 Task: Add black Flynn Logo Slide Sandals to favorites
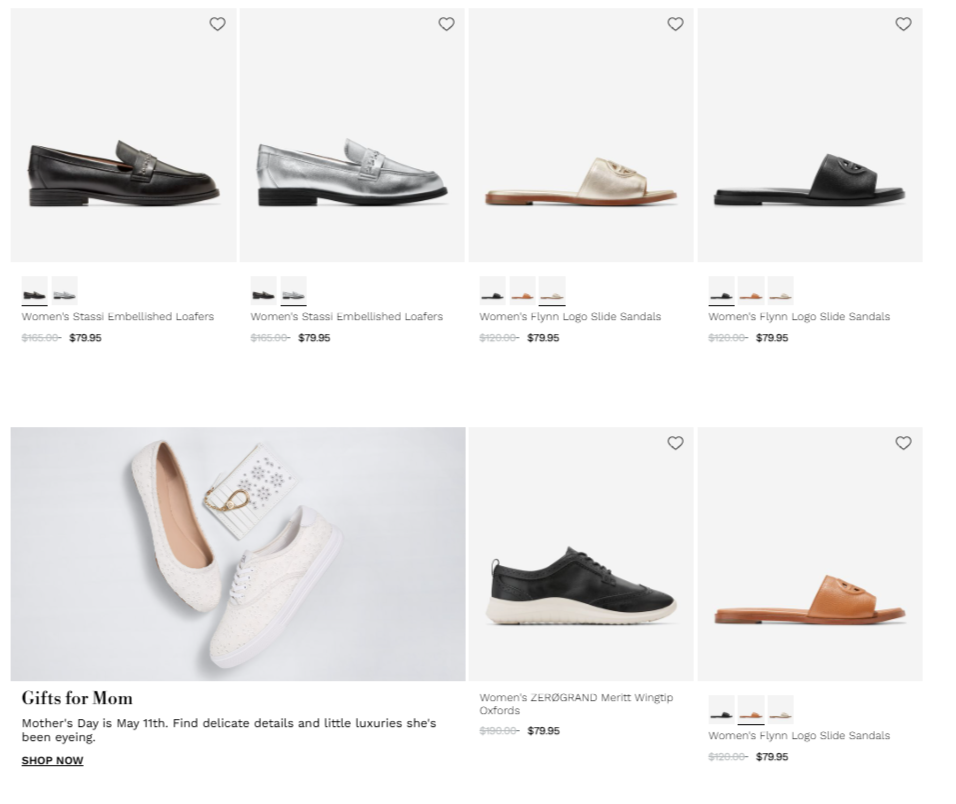[x=903, y=24]
